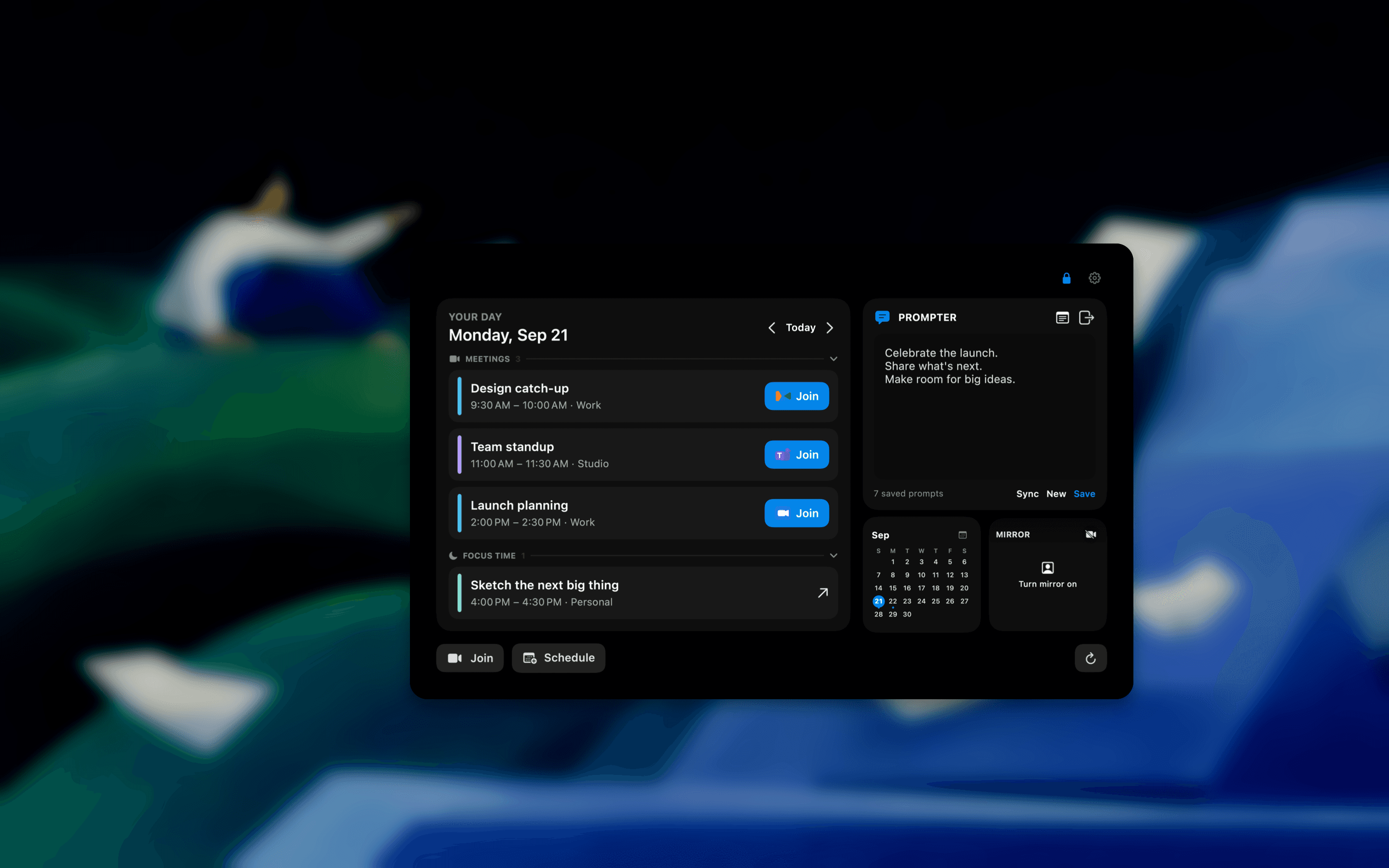Open the Sketch the next big thing event arrow
This screenshot has width=1389, height=868.
pos(822,593)
